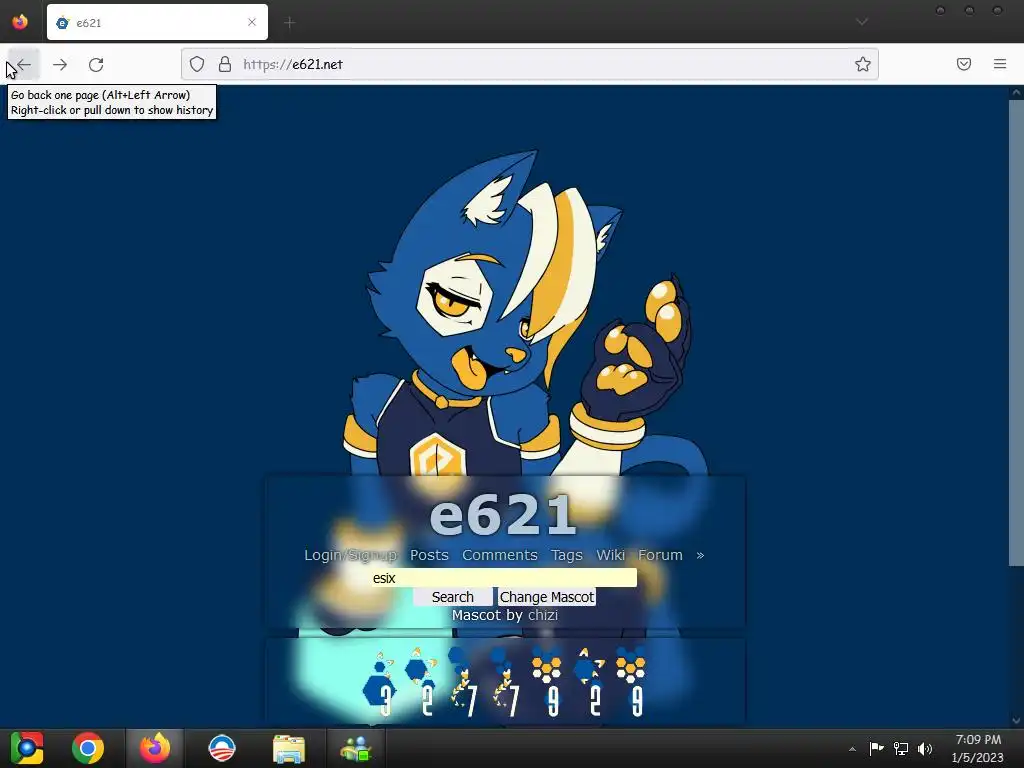Image resolution: width=1024 pixels, height=768 pixels.
Task: View site security padlock information
Action: coord(225,64)
